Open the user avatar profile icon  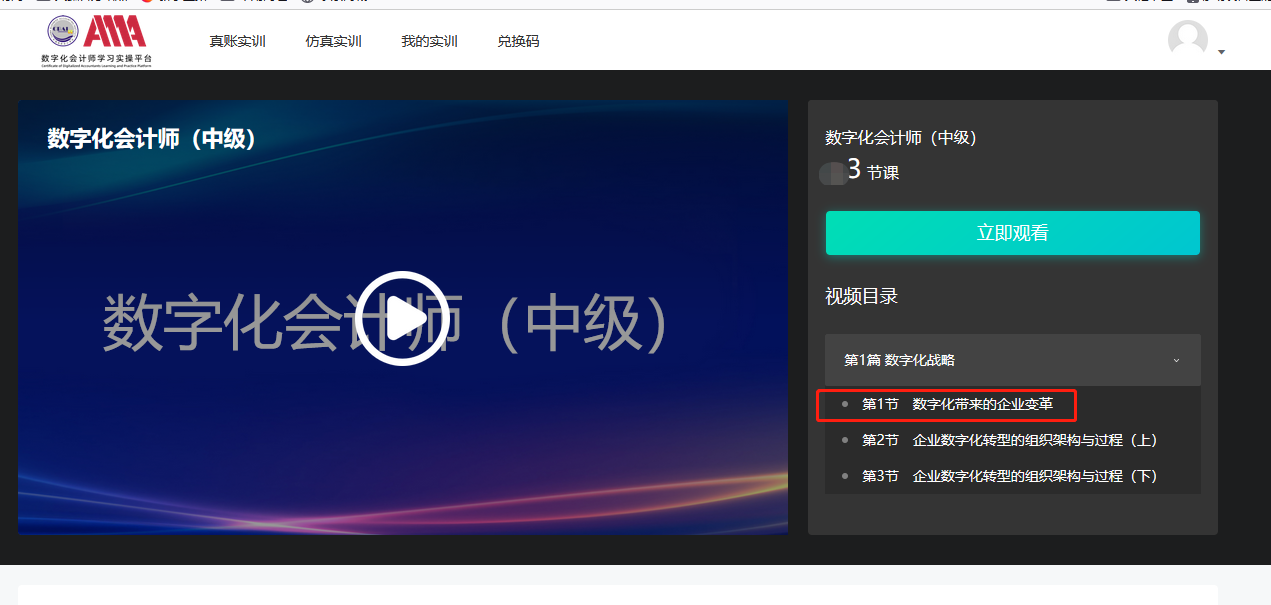point(1187,39)
